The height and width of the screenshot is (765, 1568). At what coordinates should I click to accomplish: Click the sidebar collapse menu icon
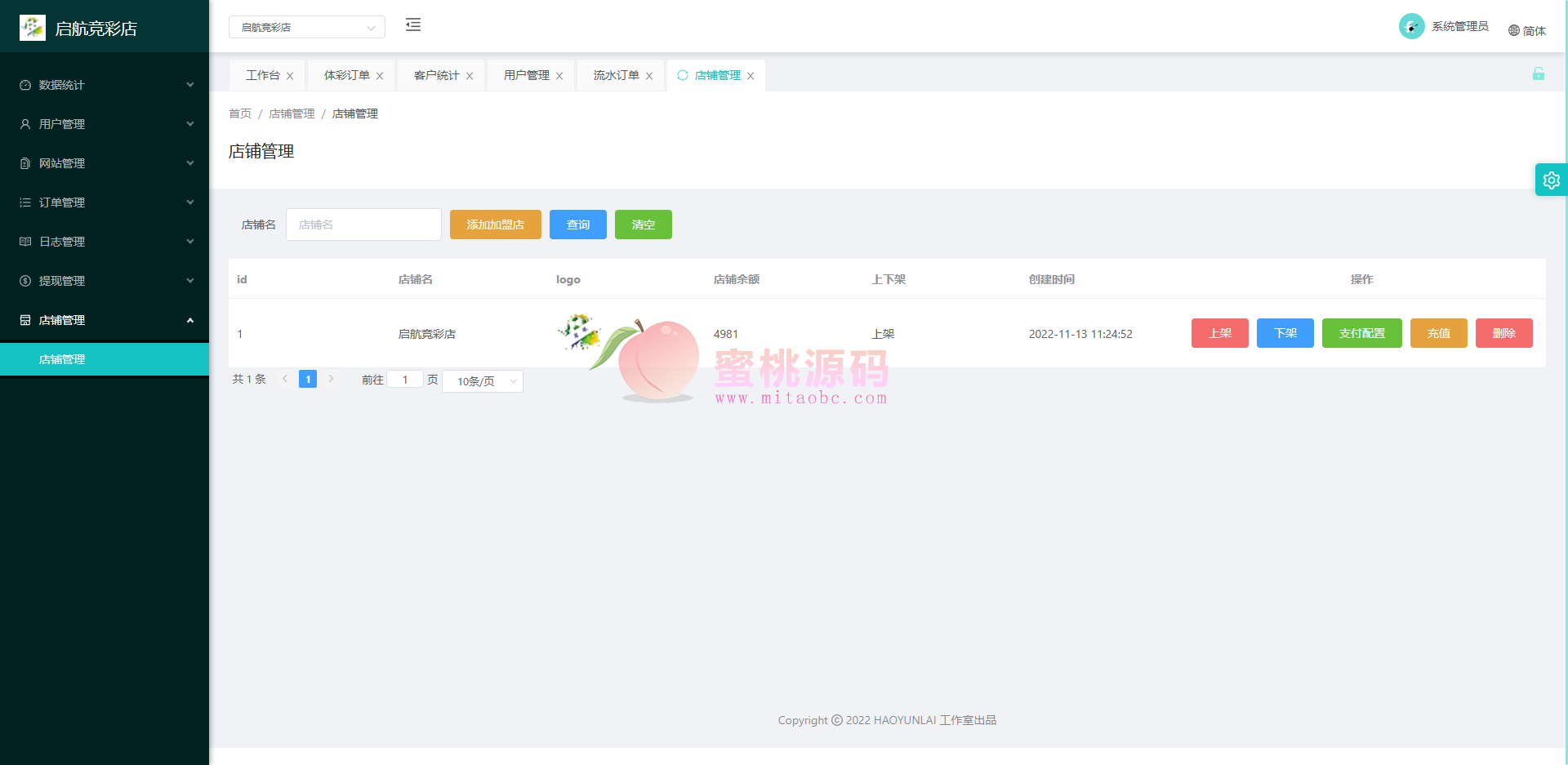point(413,25)
